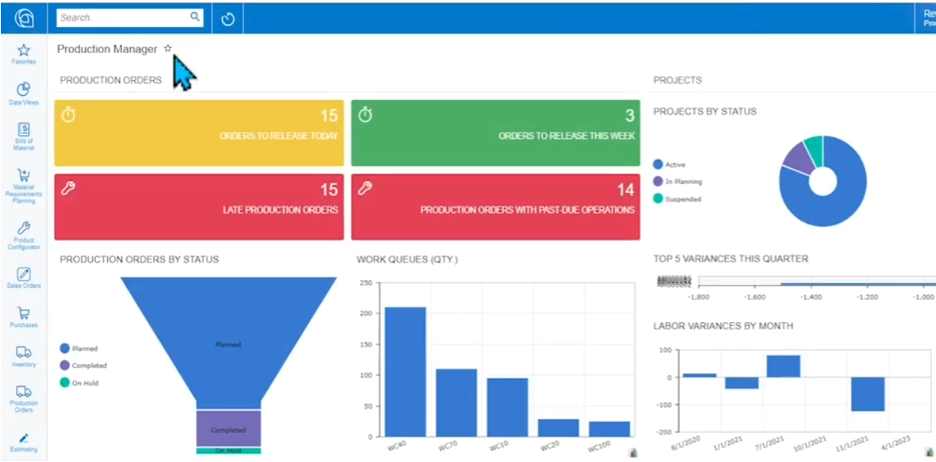Click the 1/1/2021 labor variance bar
The height and width of the screenshot is (462, 936).
[741, 383]
